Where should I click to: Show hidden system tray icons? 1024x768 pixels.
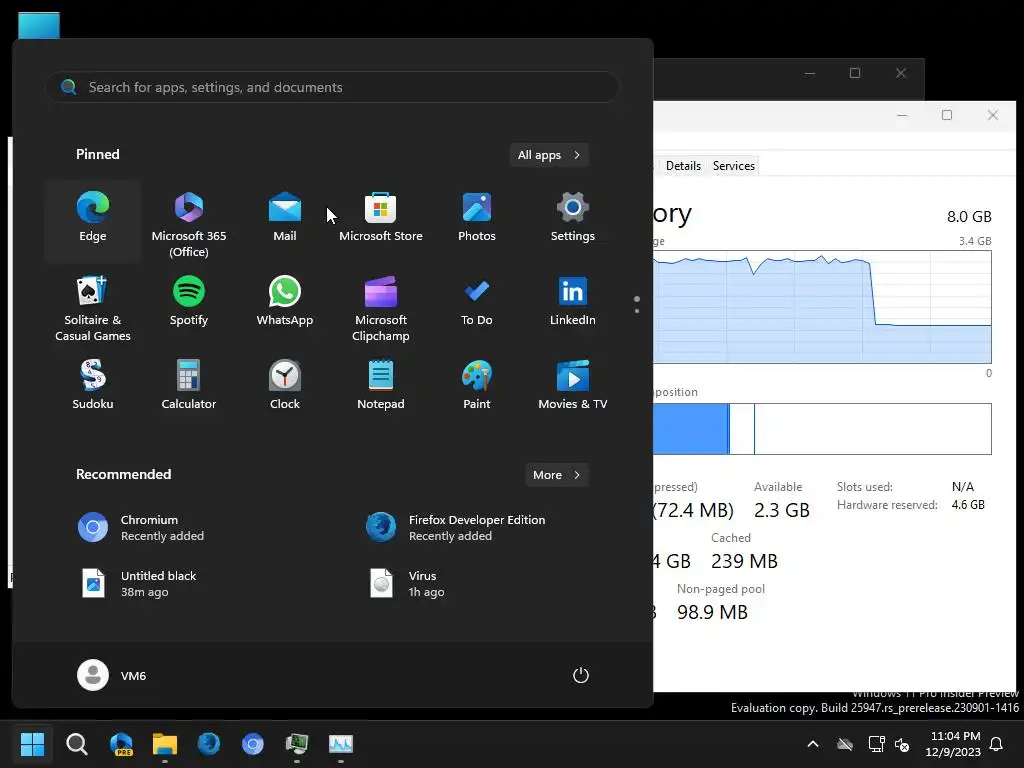pos(812,744)
